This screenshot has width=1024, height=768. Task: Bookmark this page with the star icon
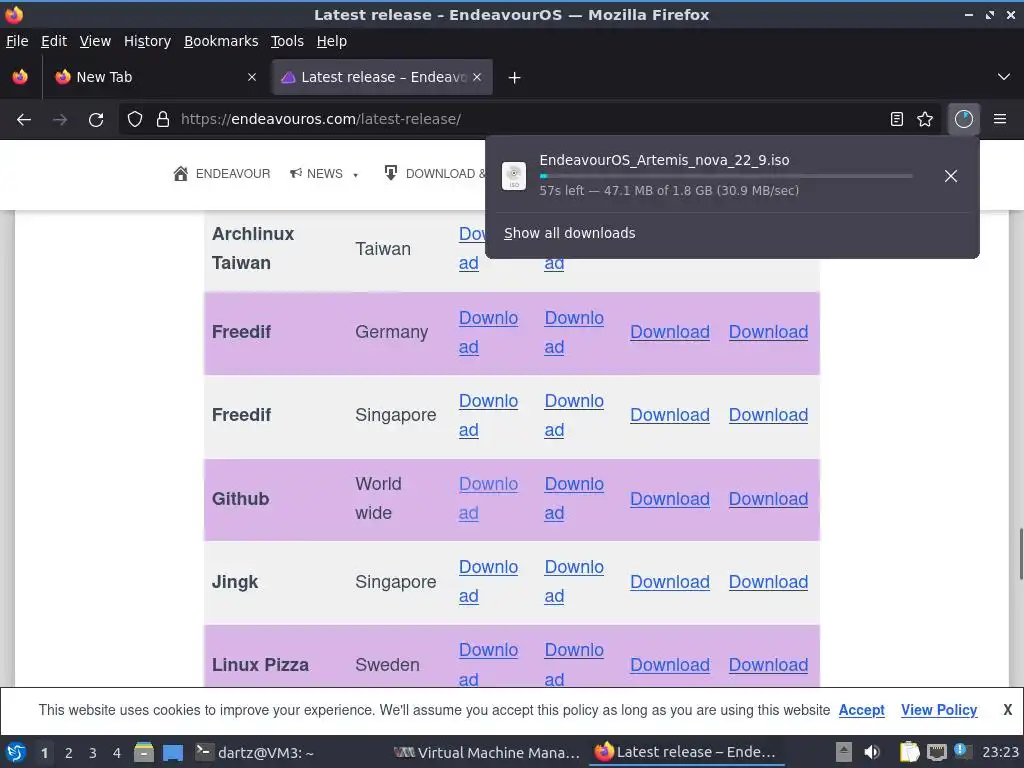point(925,119)
